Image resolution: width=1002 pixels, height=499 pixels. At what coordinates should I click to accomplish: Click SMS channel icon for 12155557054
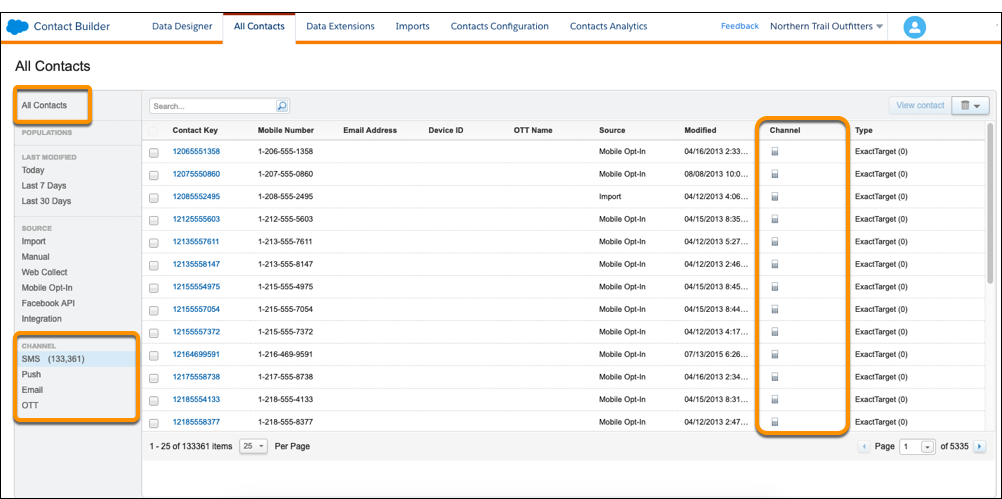coord(775,309)
